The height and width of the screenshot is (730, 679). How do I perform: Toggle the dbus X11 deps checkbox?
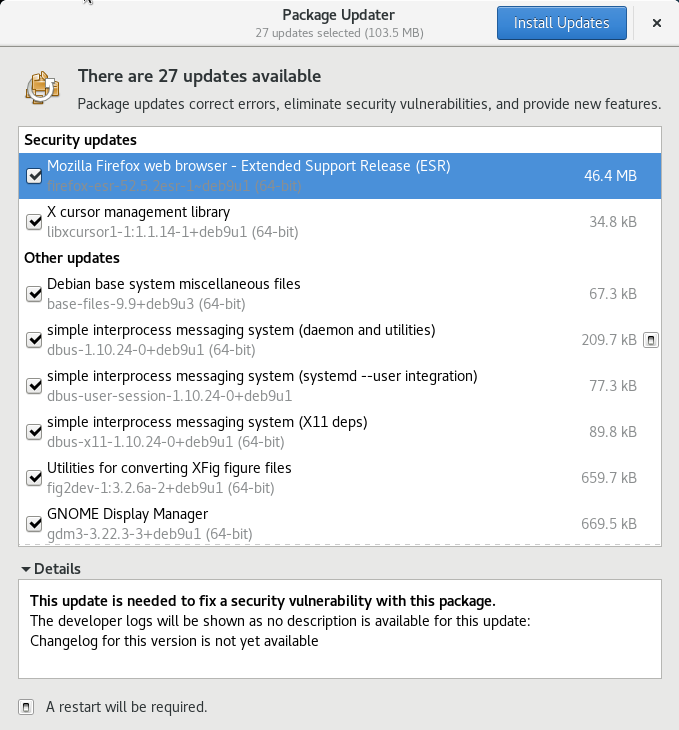tap(34, 432)
